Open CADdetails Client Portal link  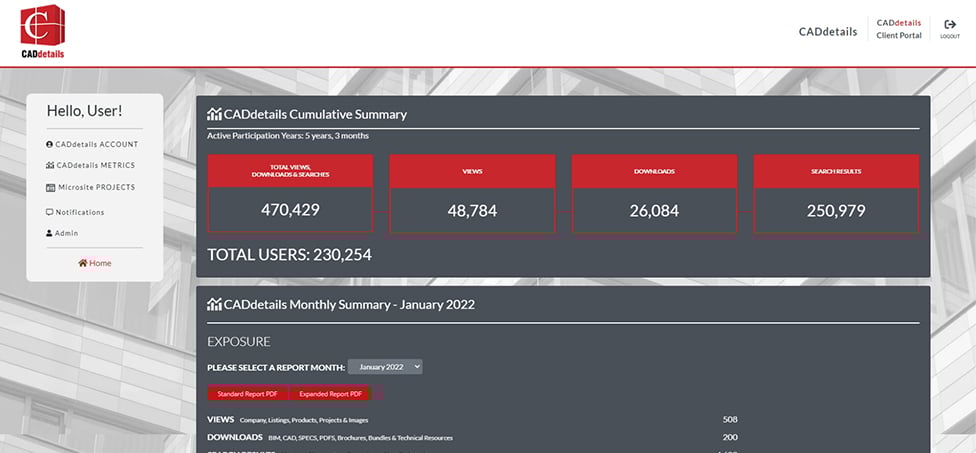(899, 29)
